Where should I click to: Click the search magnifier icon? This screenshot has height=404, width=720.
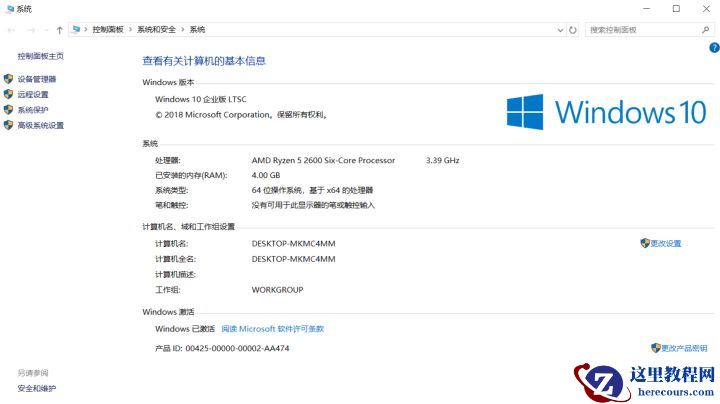(x=705, y=30)
